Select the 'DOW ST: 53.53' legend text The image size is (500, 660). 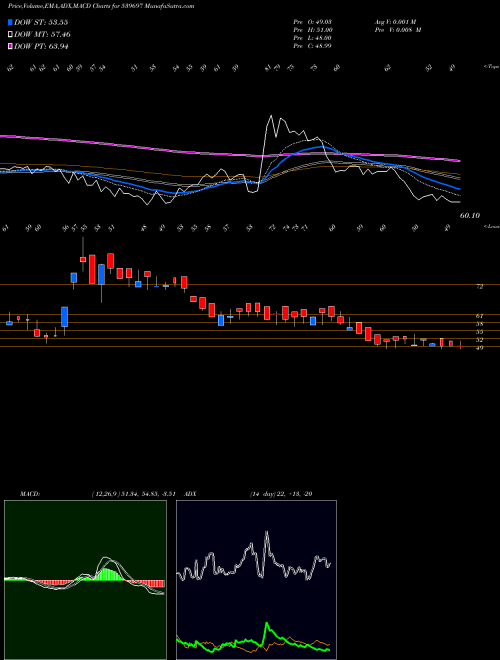pyautogui.click(x=41, y=22)
